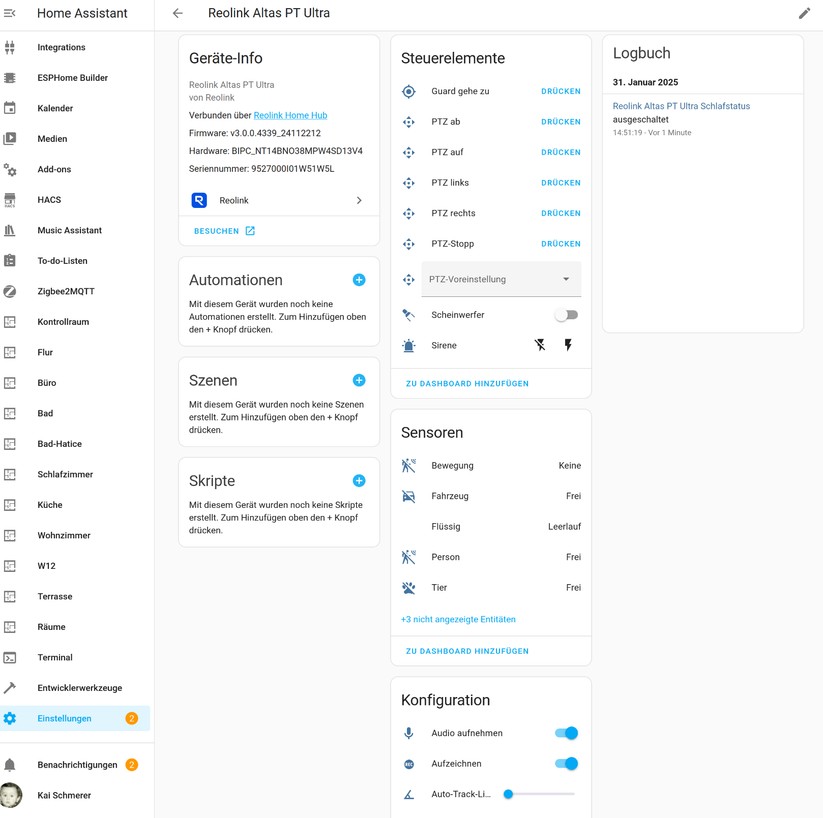Image resolution: width=823 pixels, height=818 pixels.
Task: Click the Einstellungen gear icon
Action: point(9,718)
